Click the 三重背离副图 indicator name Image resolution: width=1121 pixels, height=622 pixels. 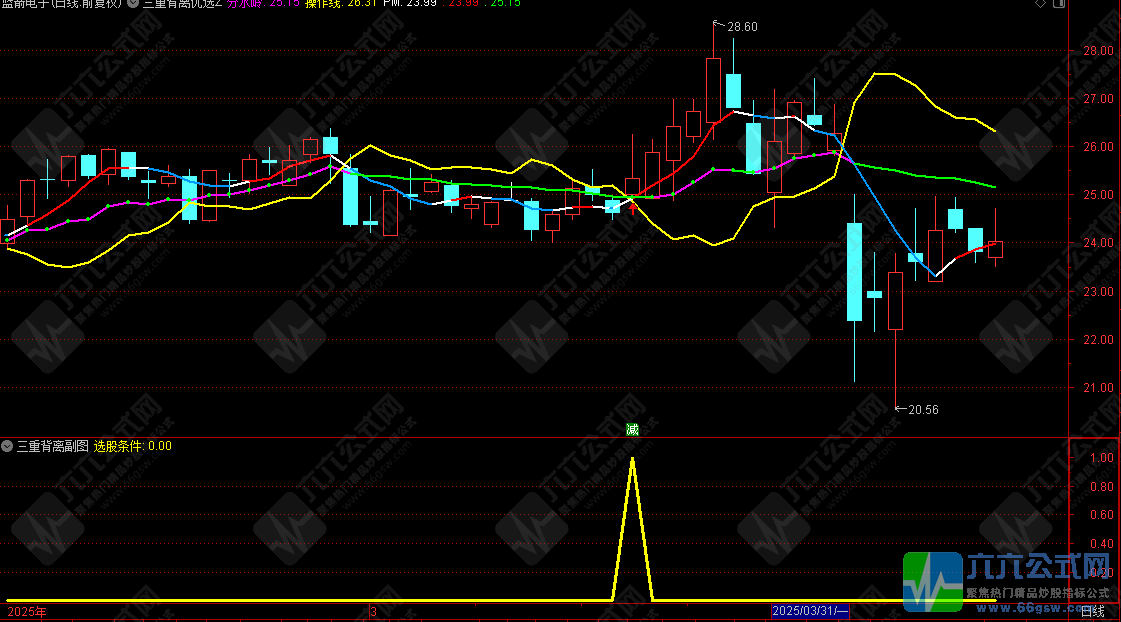pos(53,446)
